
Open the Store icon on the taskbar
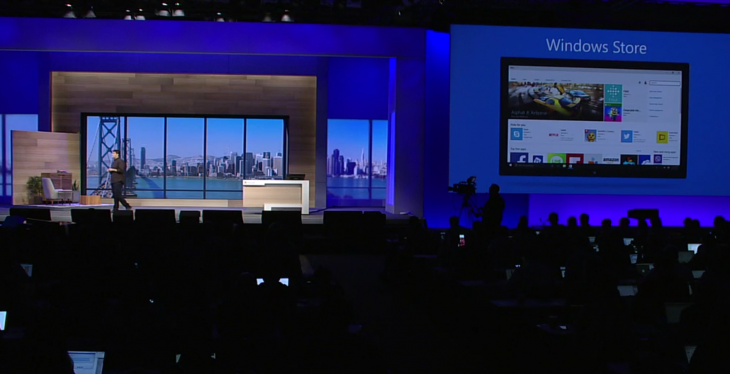coord(570,166)
